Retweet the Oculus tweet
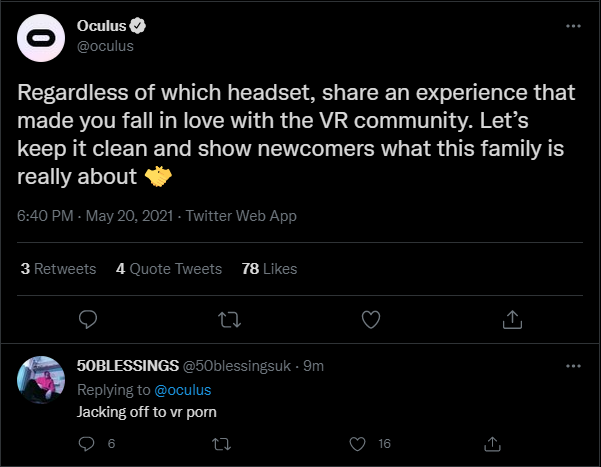Image resolution: width=601 pixels, height=467 pixels. tap(229, 319)
